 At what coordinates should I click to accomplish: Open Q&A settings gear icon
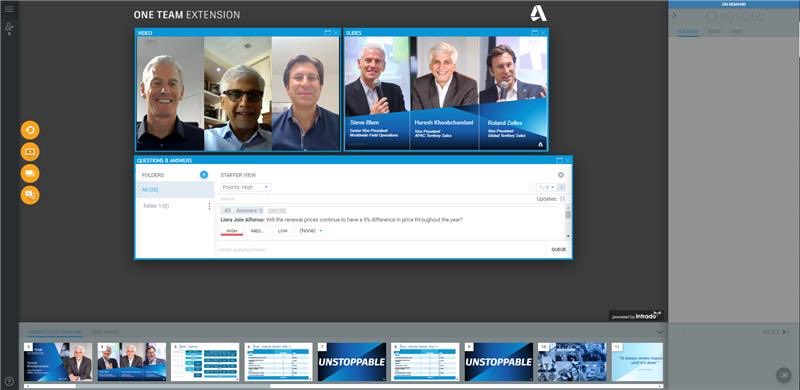[x=561, y=175]
